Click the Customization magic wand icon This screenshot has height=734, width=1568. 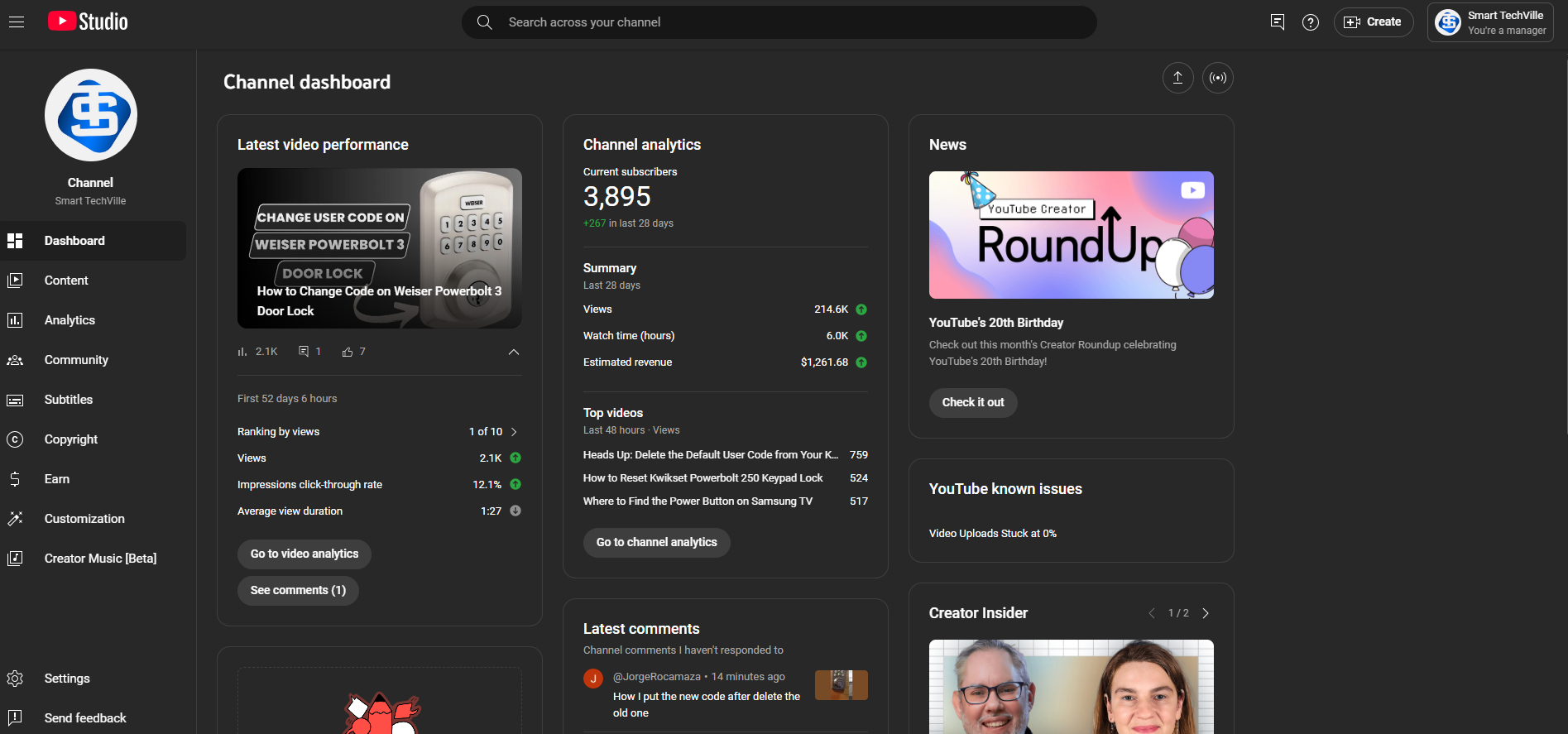coord(15,519)
